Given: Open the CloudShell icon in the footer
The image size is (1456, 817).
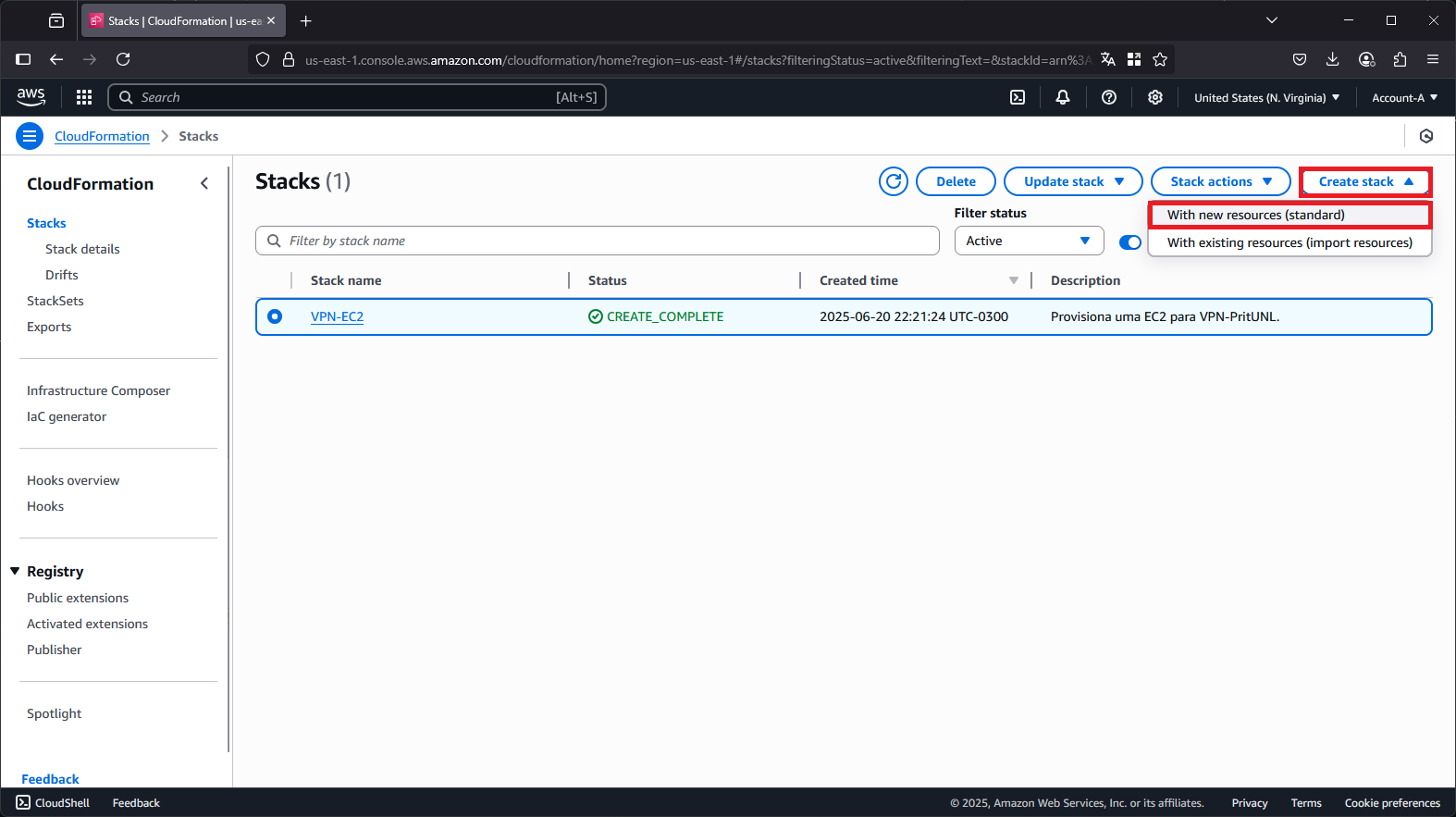Looking at the screenshot, I should point(23,802).
